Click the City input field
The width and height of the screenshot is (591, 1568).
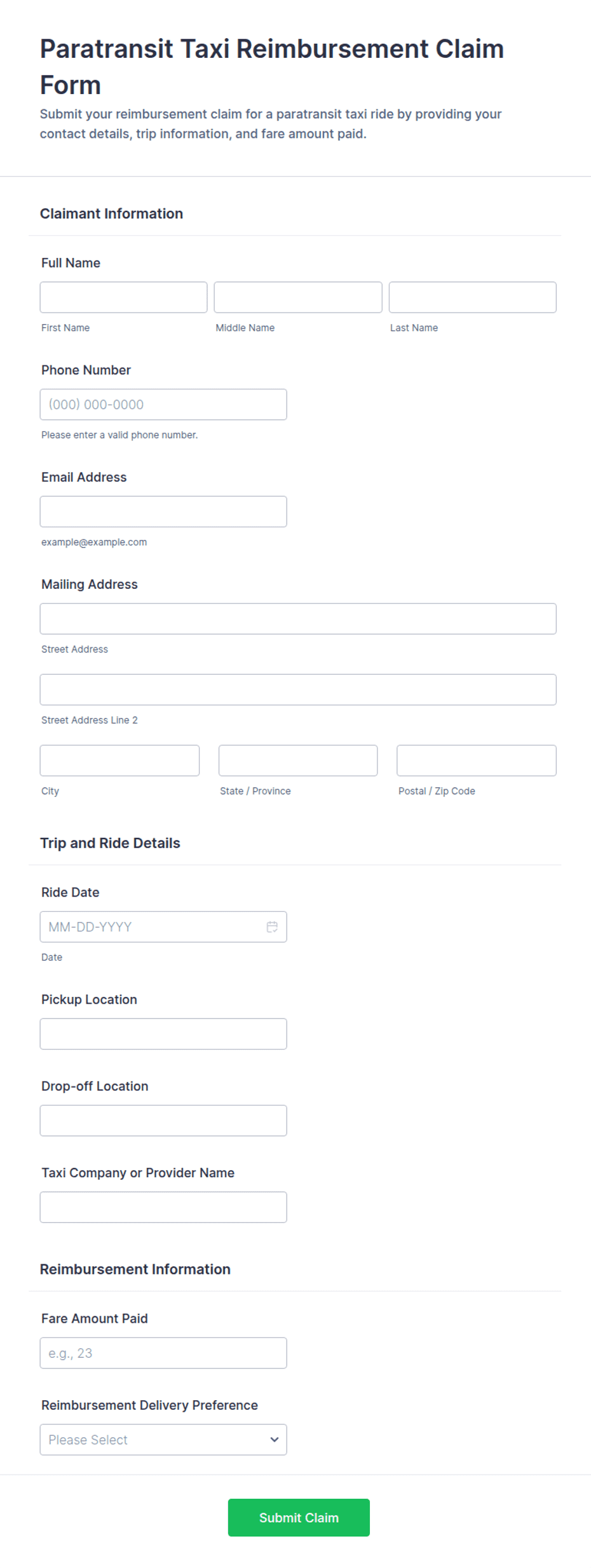[119, 760]
